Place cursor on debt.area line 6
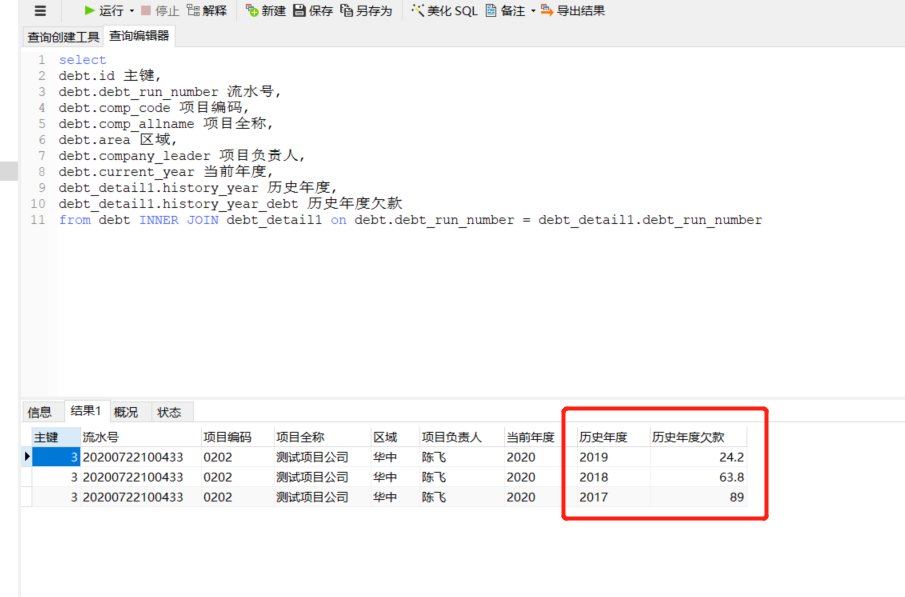Image resolution: width=905 pixels, height=597 pixels. coord(117,140)
